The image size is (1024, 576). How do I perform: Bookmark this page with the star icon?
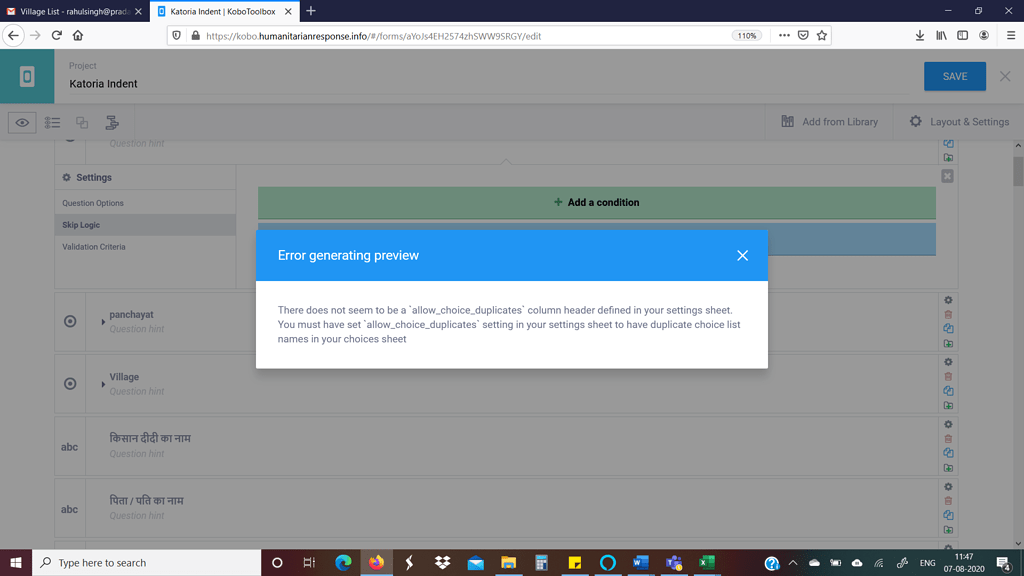coord(821,34)
